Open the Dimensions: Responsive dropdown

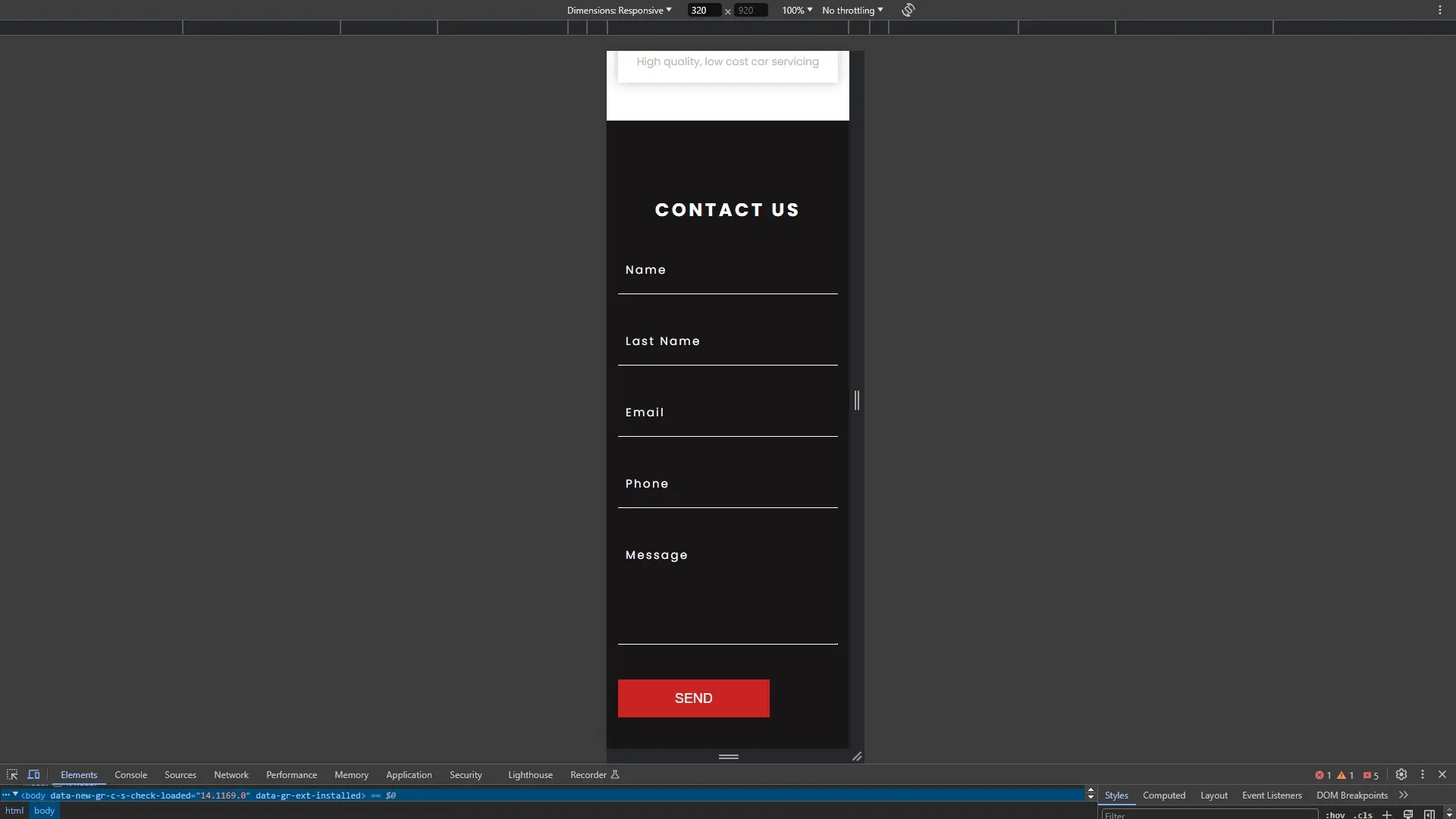coord(619,10)
